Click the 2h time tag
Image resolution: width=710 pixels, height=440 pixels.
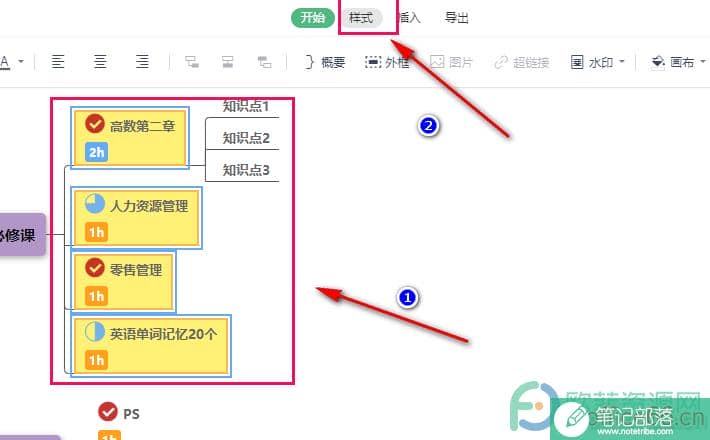pyautogui.click(x=96, y=153)
